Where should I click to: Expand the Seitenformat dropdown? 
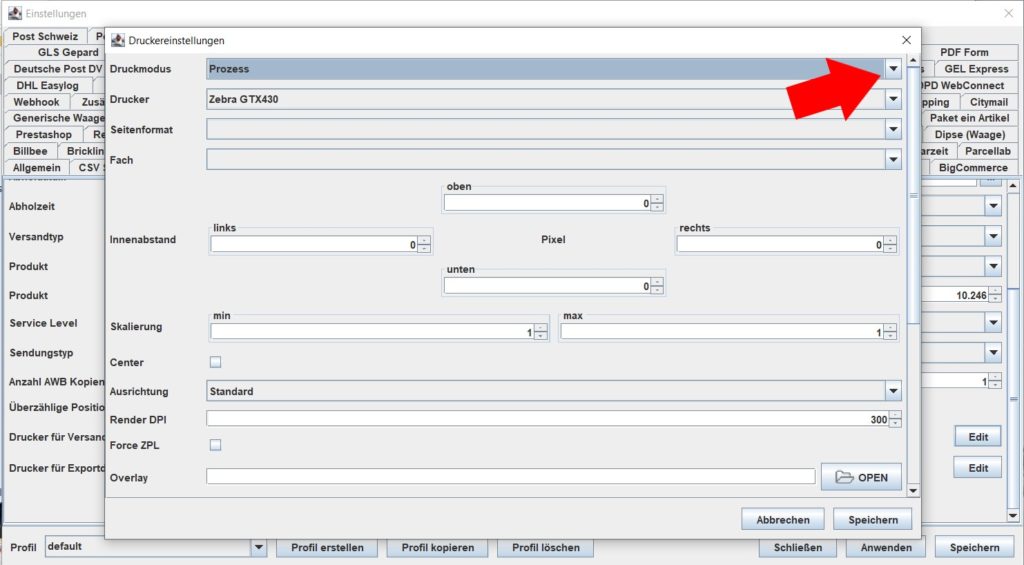coord(893,129)
